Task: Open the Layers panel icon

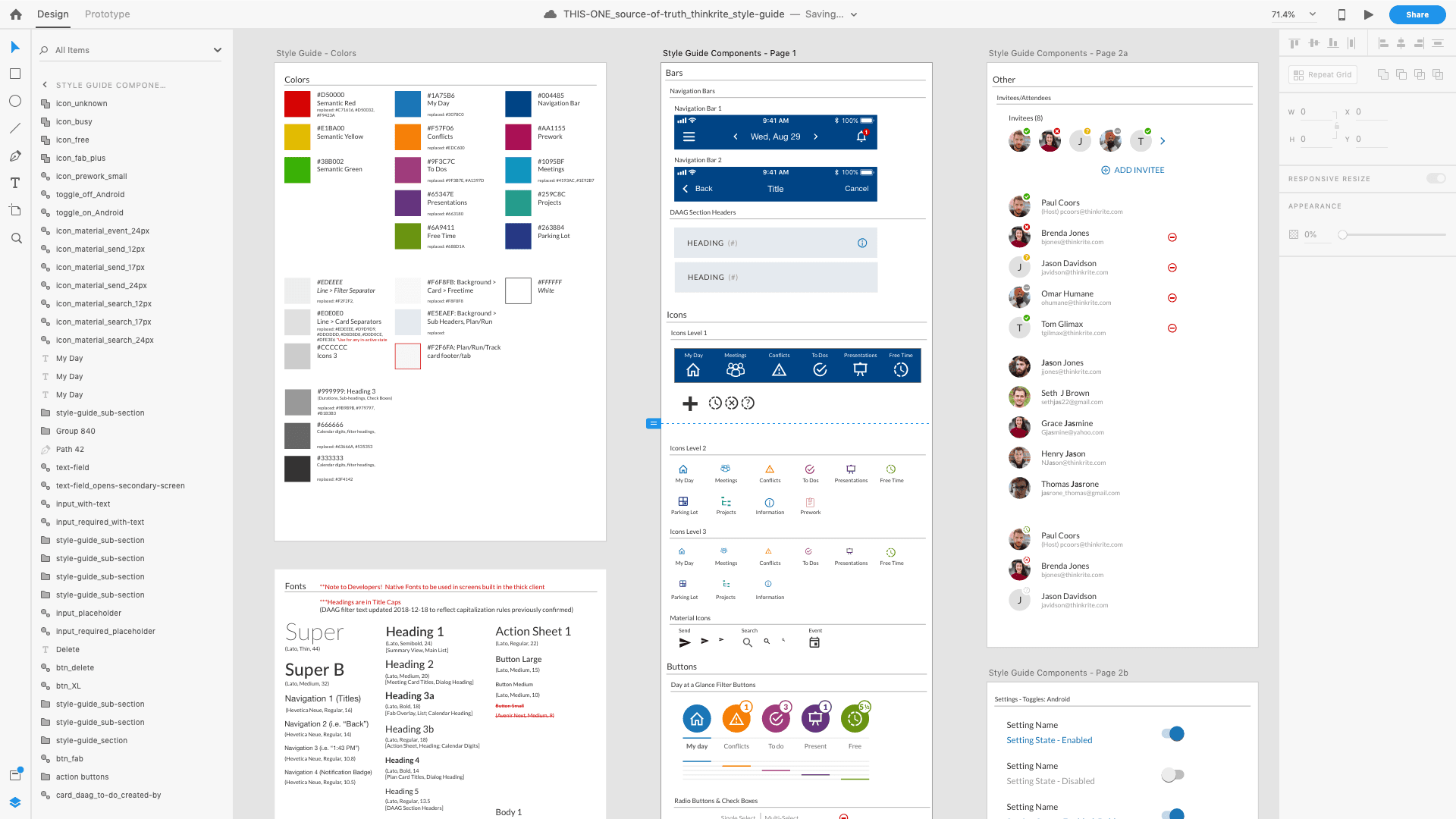Action: pos(15,802)
